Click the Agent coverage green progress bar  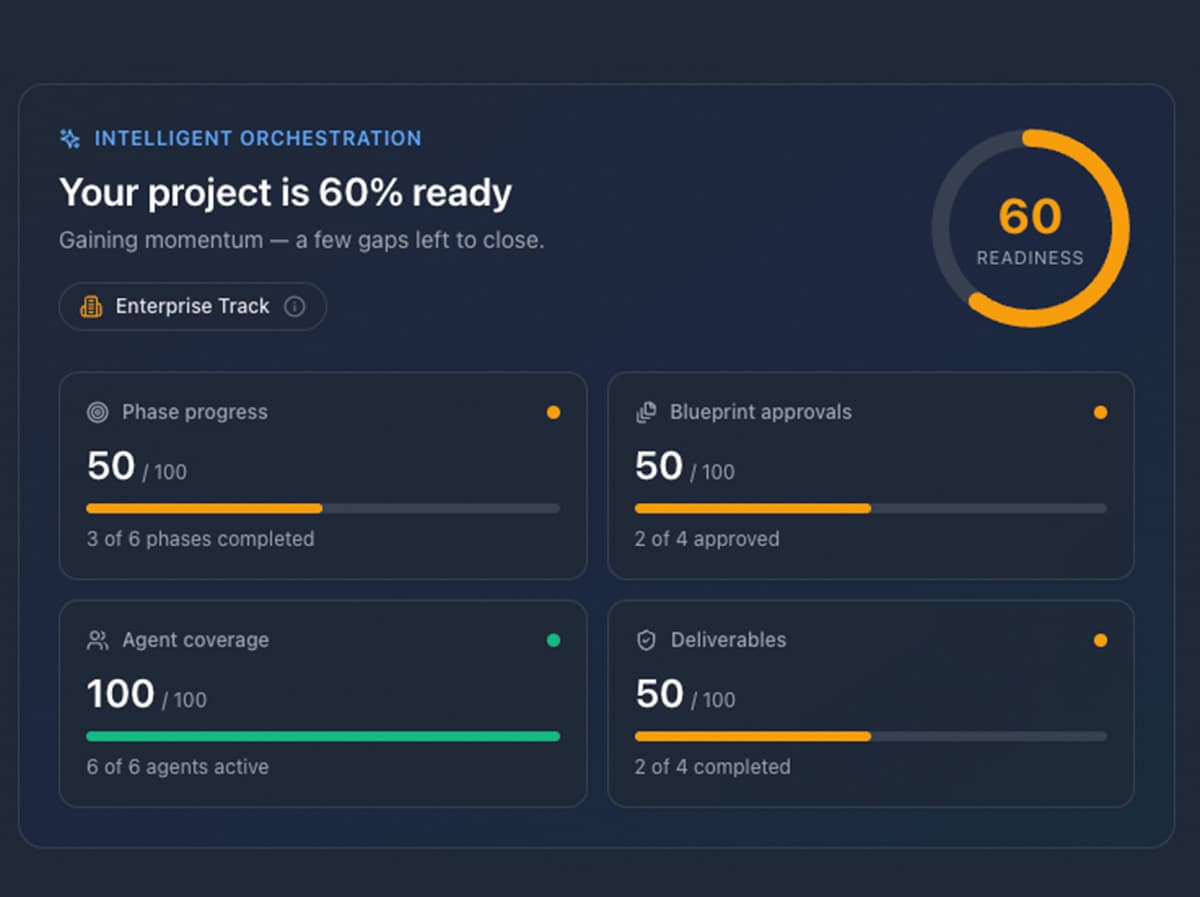click(x=323, y=737)
